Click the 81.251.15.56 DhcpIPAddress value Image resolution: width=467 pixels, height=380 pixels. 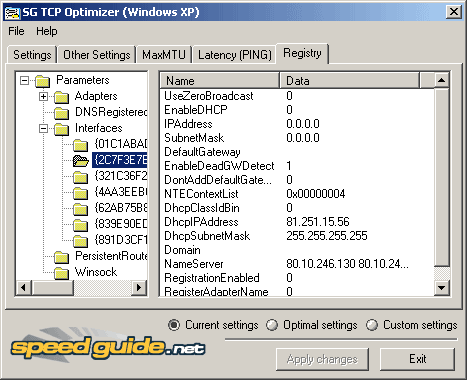tap(318, 222)
